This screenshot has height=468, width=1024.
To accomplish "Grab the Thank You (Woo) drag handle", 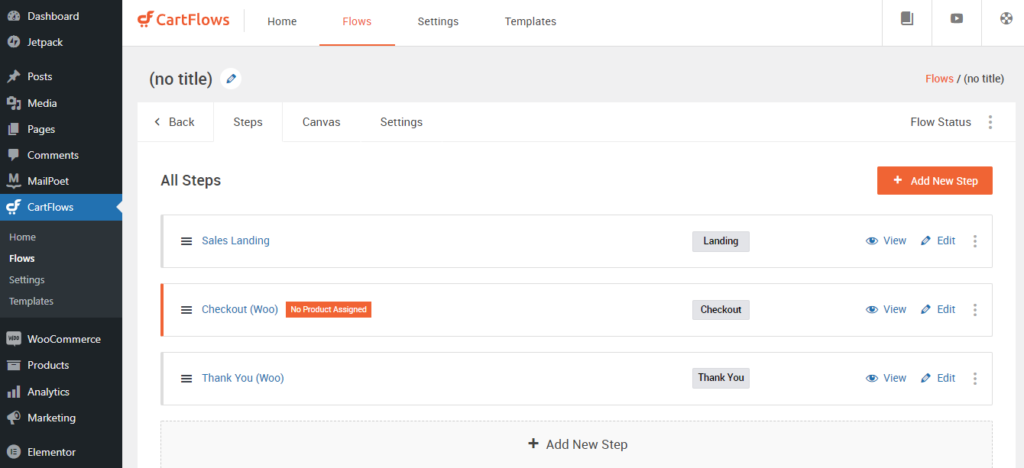I will [186, 379].
